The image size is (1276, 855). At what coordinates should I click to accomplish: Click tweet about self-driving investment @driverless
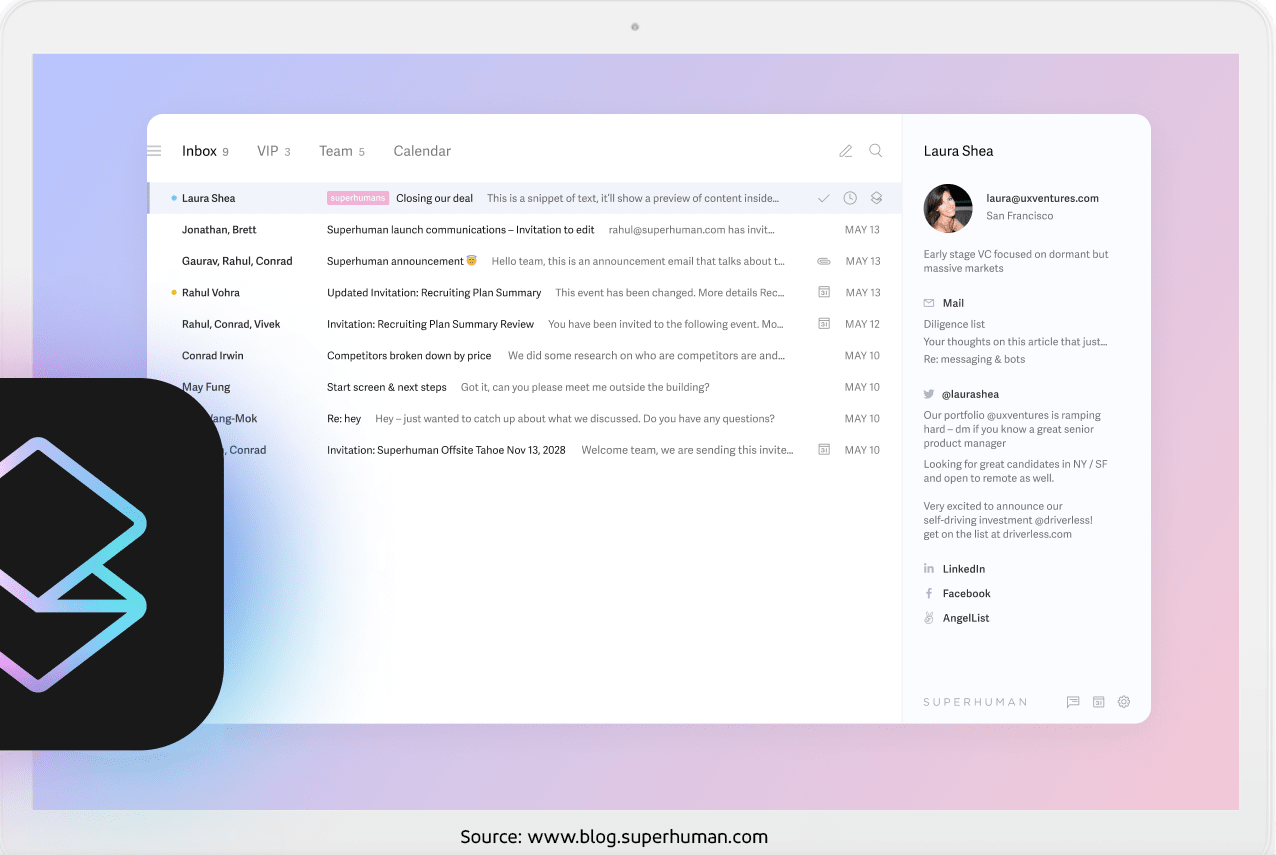[1008, 520]
